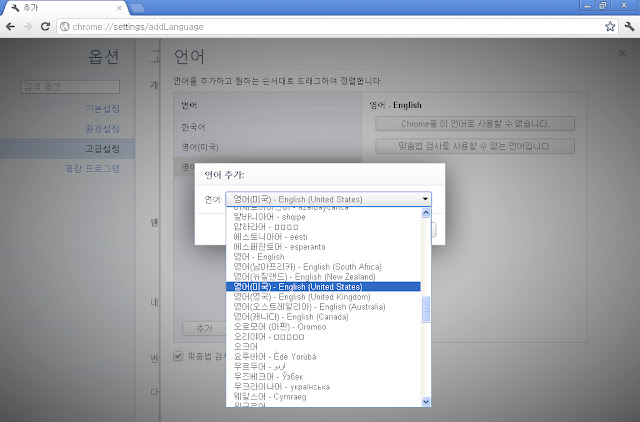Choose 웨일스어 - Cymraeg option

[x=323, y=397]
